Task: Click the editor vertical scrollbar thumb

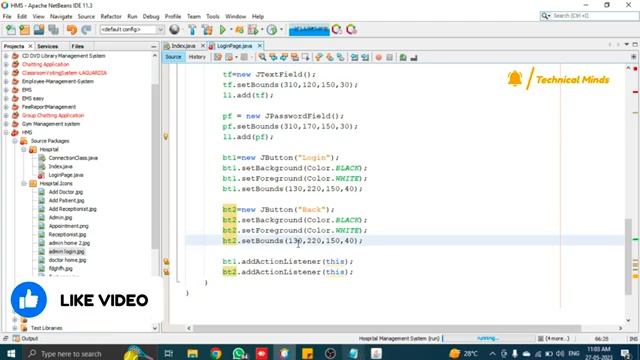Action: [628, 256]
